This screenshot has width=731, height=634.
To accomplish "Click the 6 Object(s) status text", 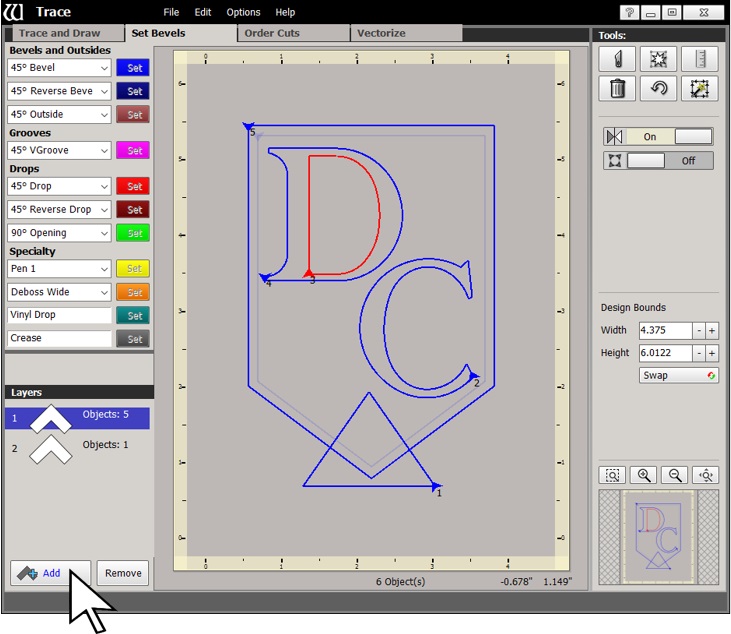I will click(x=400, y=581).
